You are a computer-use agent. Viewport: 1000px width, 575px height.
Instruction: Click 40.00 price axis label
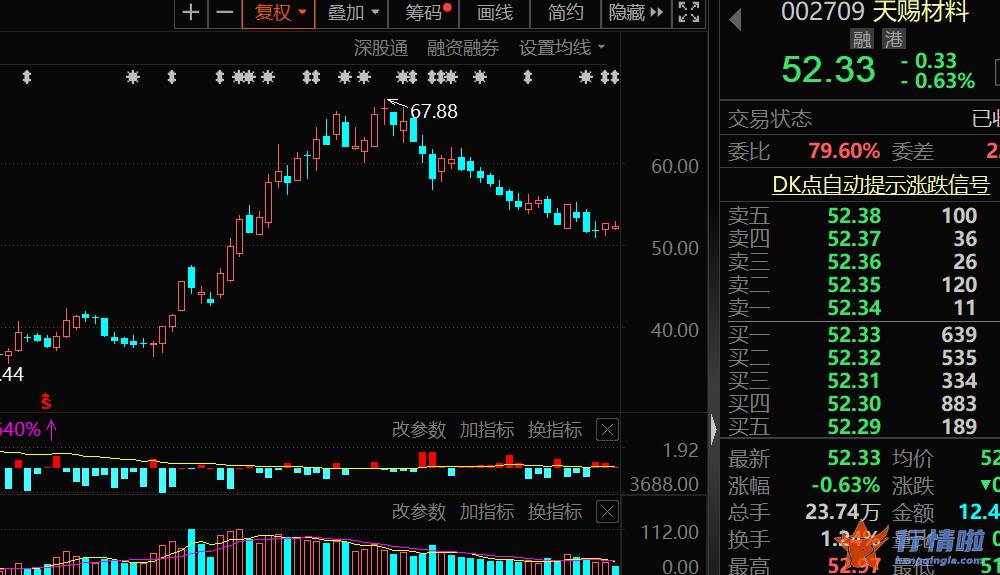click(674, 330)
